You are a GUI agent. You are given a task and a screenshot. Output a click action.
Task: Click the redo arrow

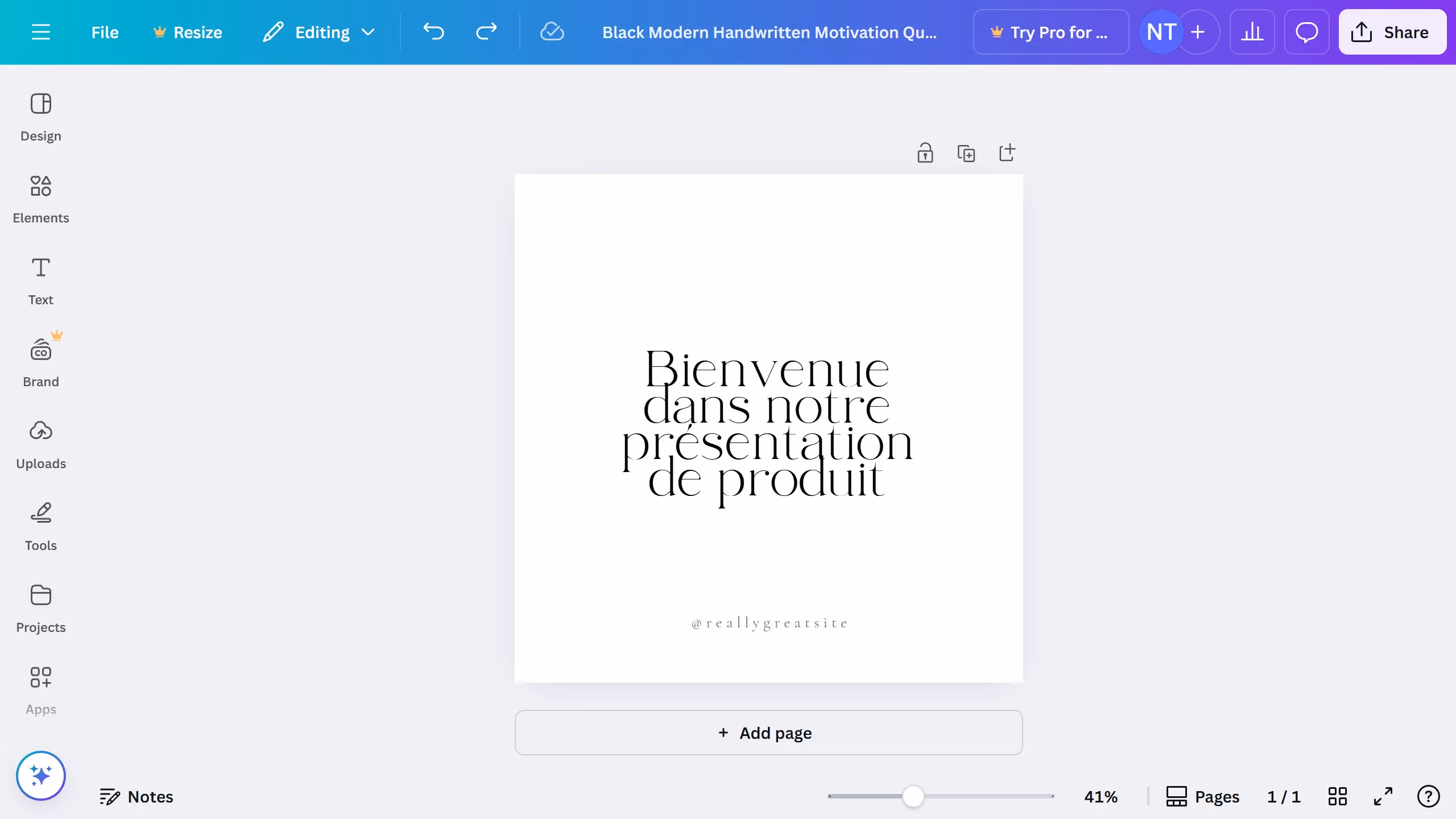click(486, 32)
